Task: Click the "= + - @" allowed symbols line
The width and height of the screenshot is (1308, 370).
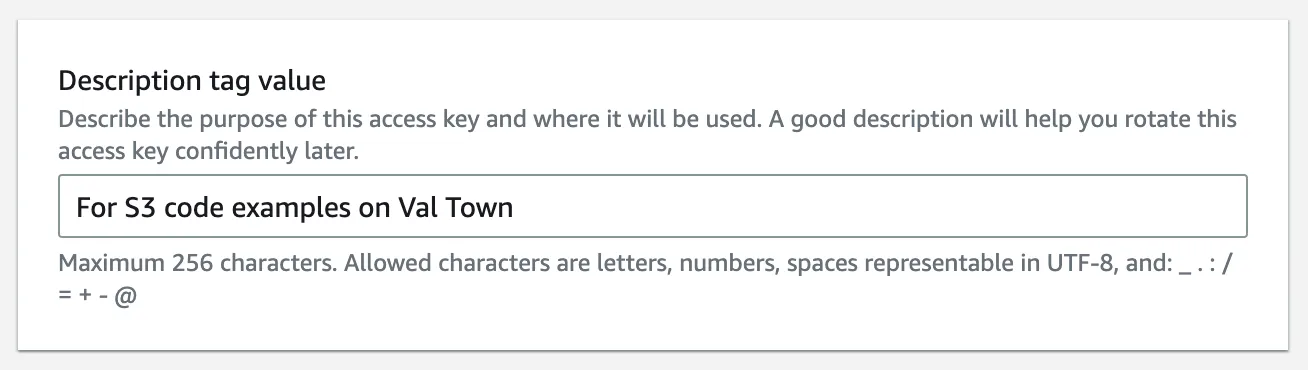Action: [97, 298]
